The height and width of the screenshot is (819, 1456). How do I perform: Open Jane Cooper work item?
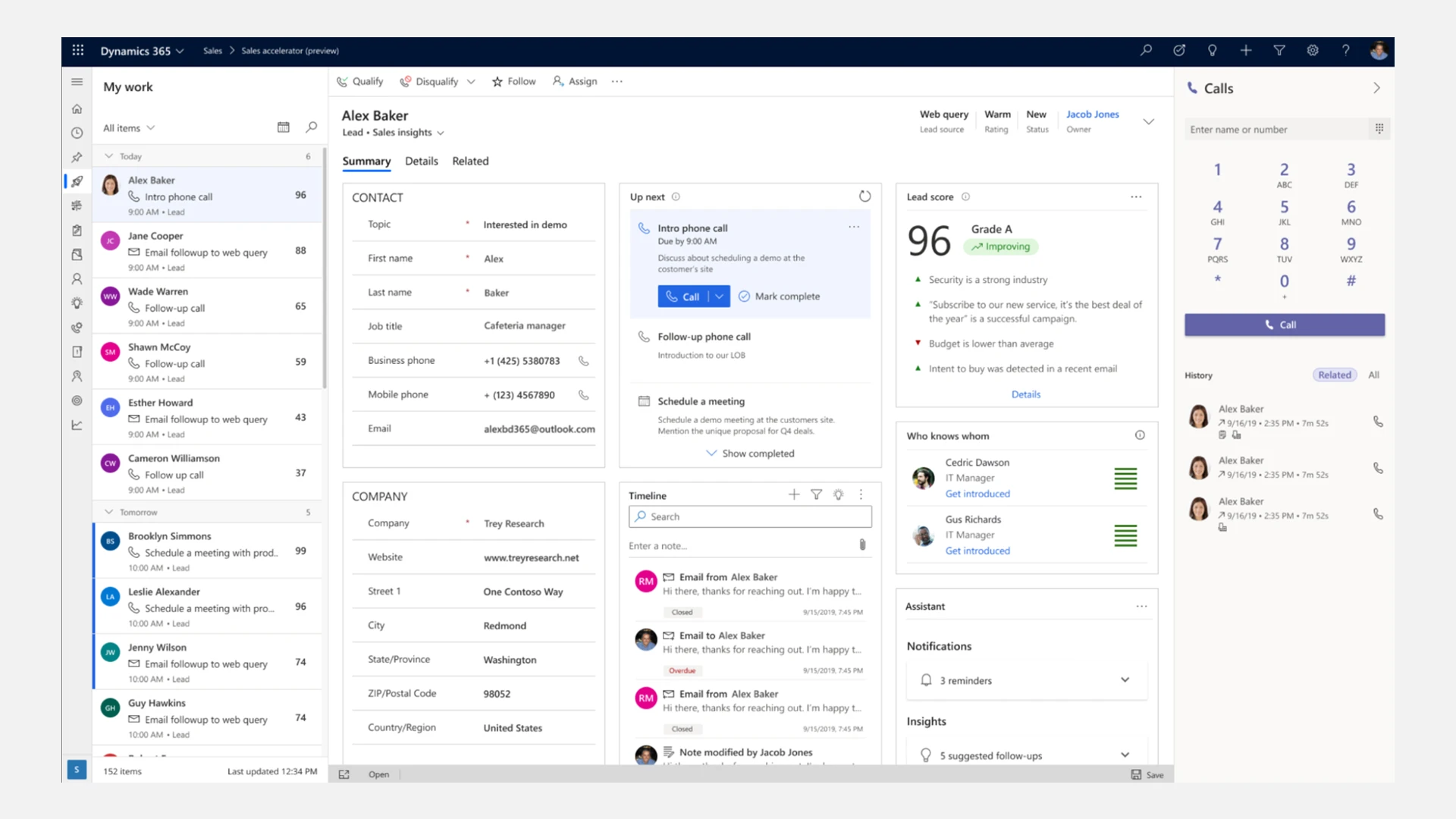[208, 250]
